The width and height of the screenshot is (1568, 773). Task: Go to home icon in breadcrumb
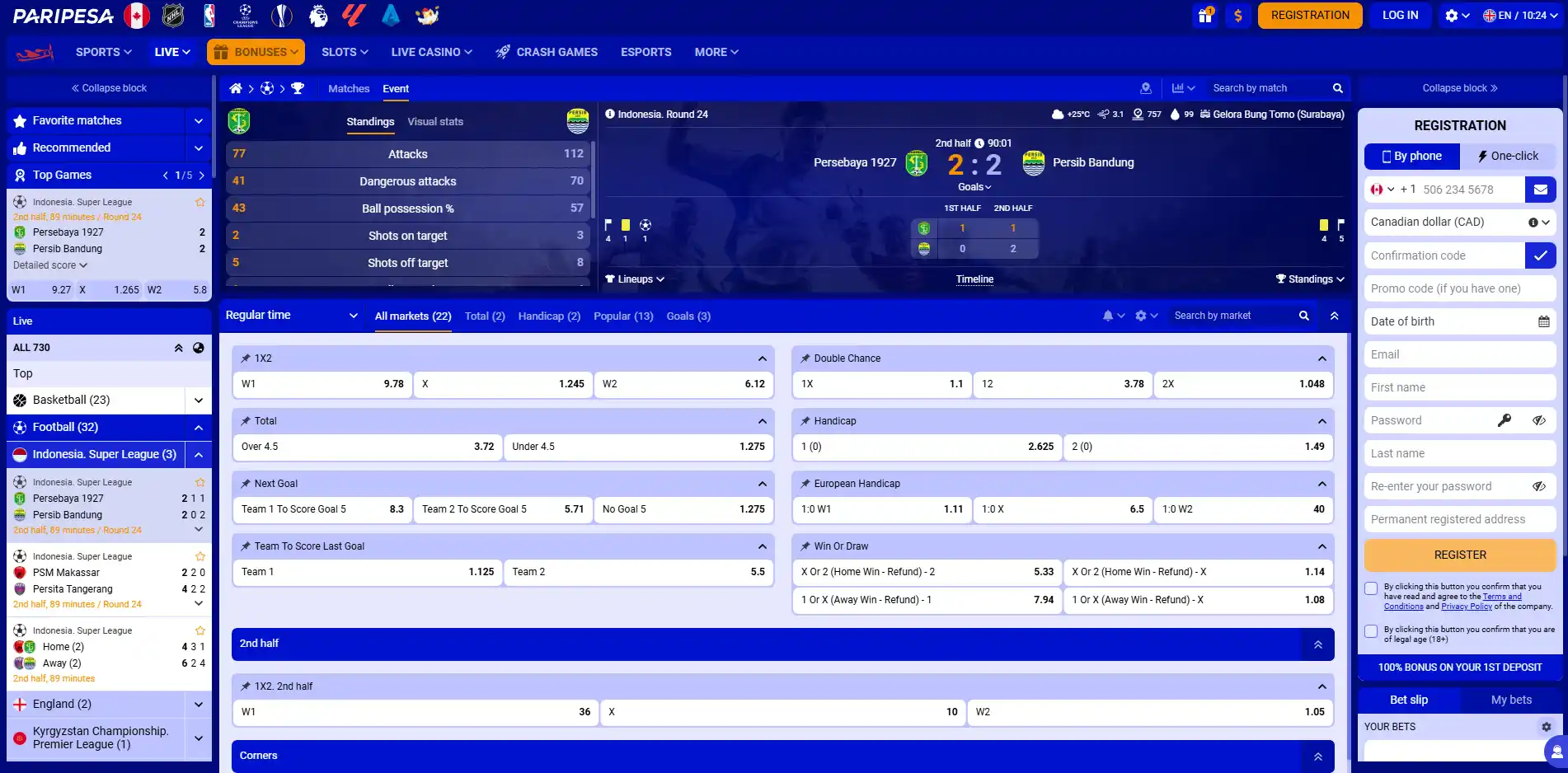(x=236, y=88)
